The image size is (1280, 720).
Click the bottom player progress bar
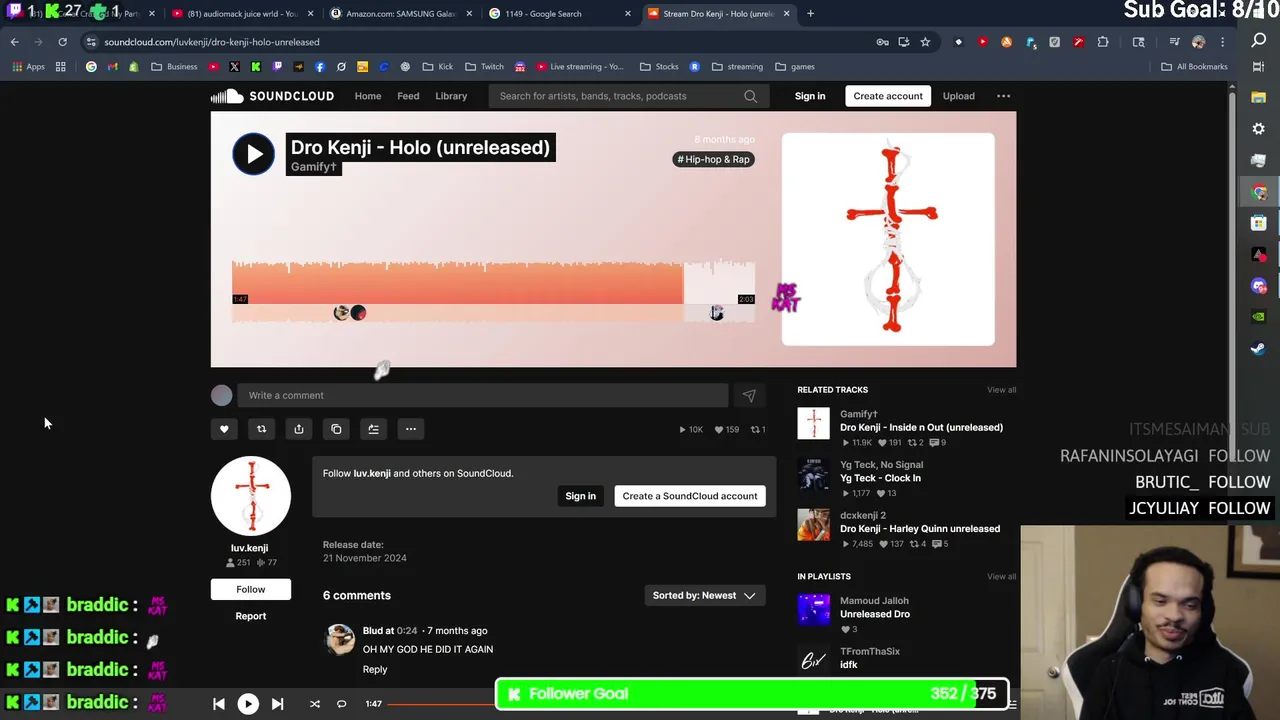pos(443,704)
